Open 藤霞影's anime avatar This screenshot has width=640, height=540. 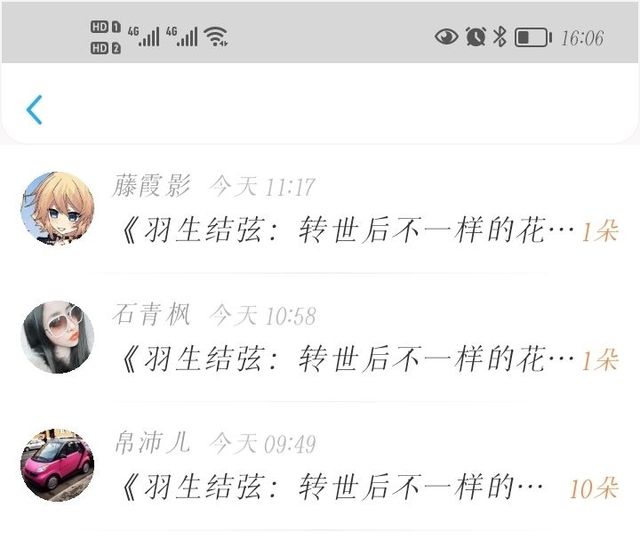58,208
